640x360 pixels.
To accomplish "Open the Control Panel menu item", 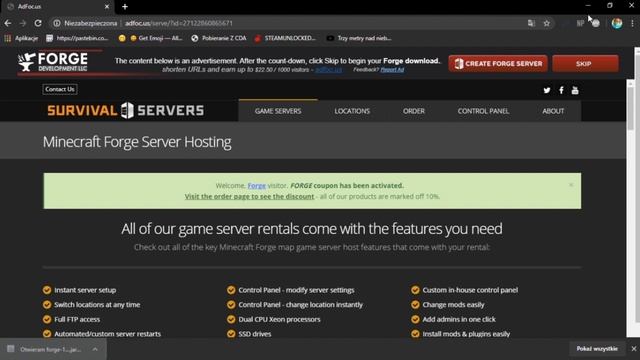I will coord(483,111).
